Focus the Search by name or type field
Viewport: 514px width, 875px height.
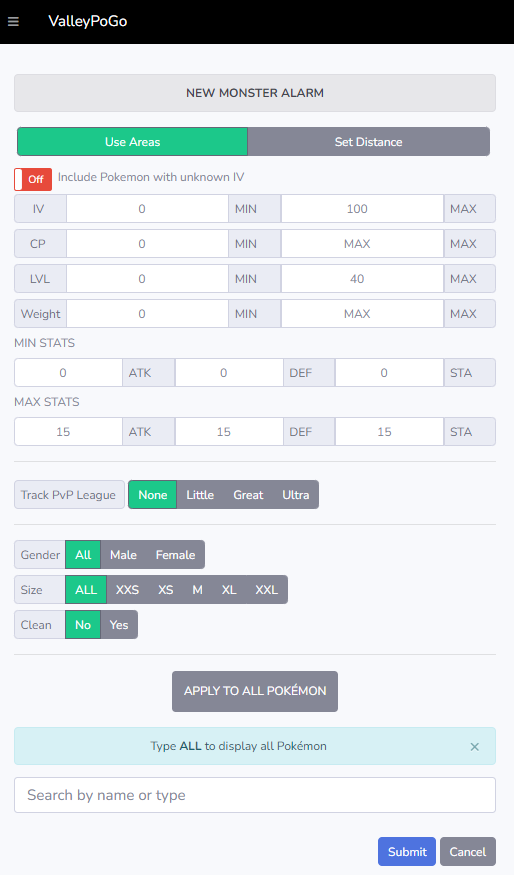[x=255, y=795]
